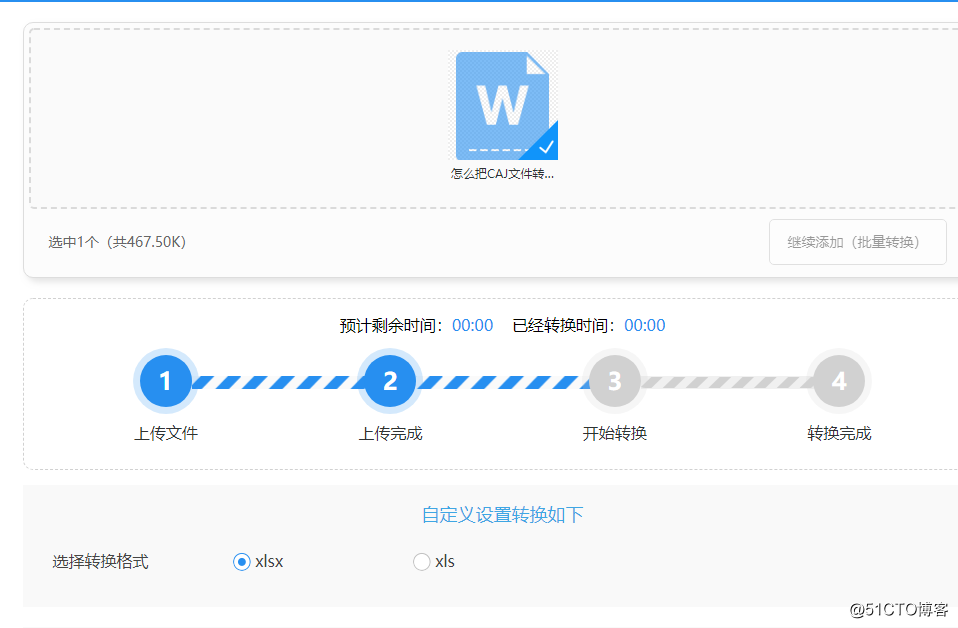This screenshot has height=628, width=958.
Task: Click the 转换完成 step label
Action: pyautogui.click(x=839, y=434)
